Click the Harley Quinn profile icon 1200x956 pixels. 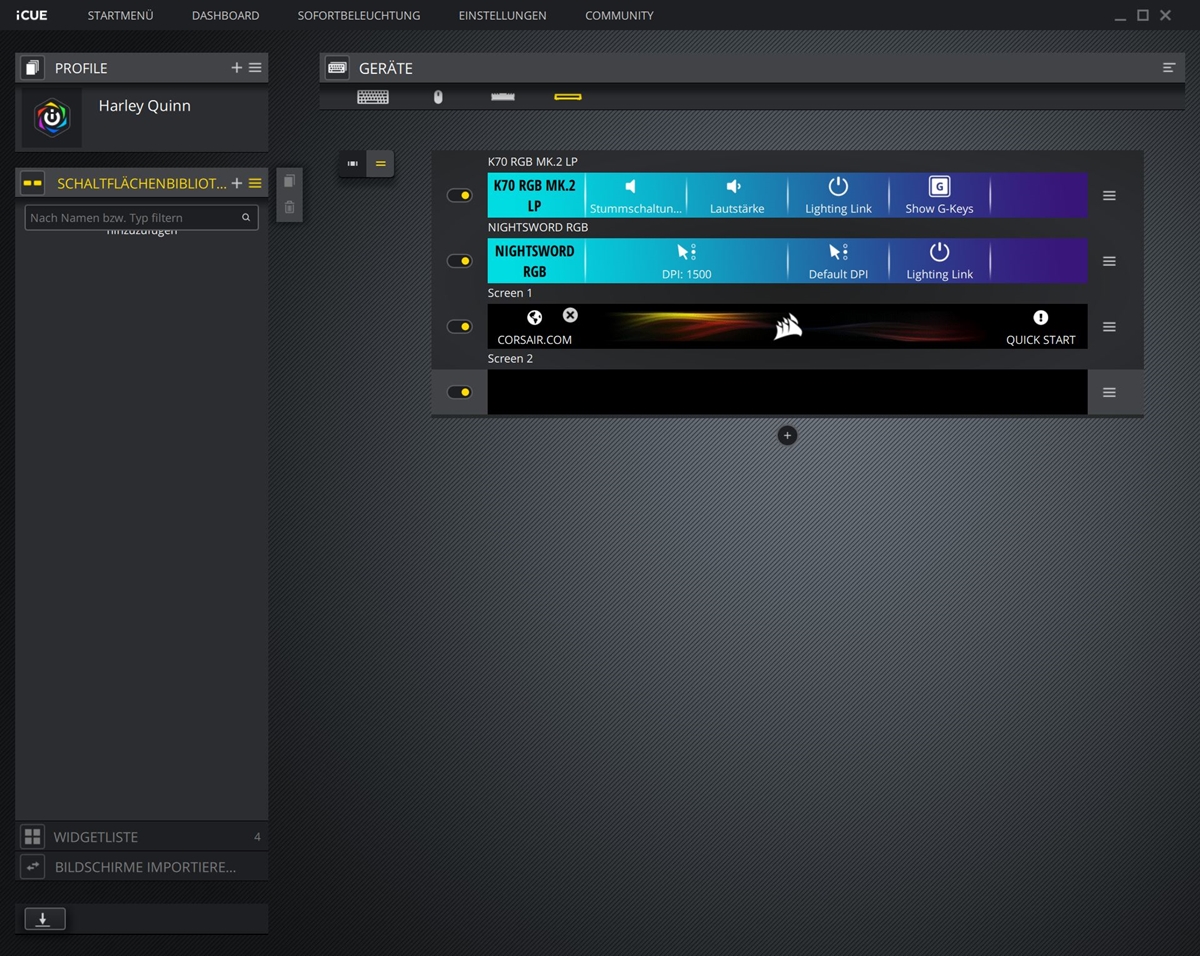[52, 118]
